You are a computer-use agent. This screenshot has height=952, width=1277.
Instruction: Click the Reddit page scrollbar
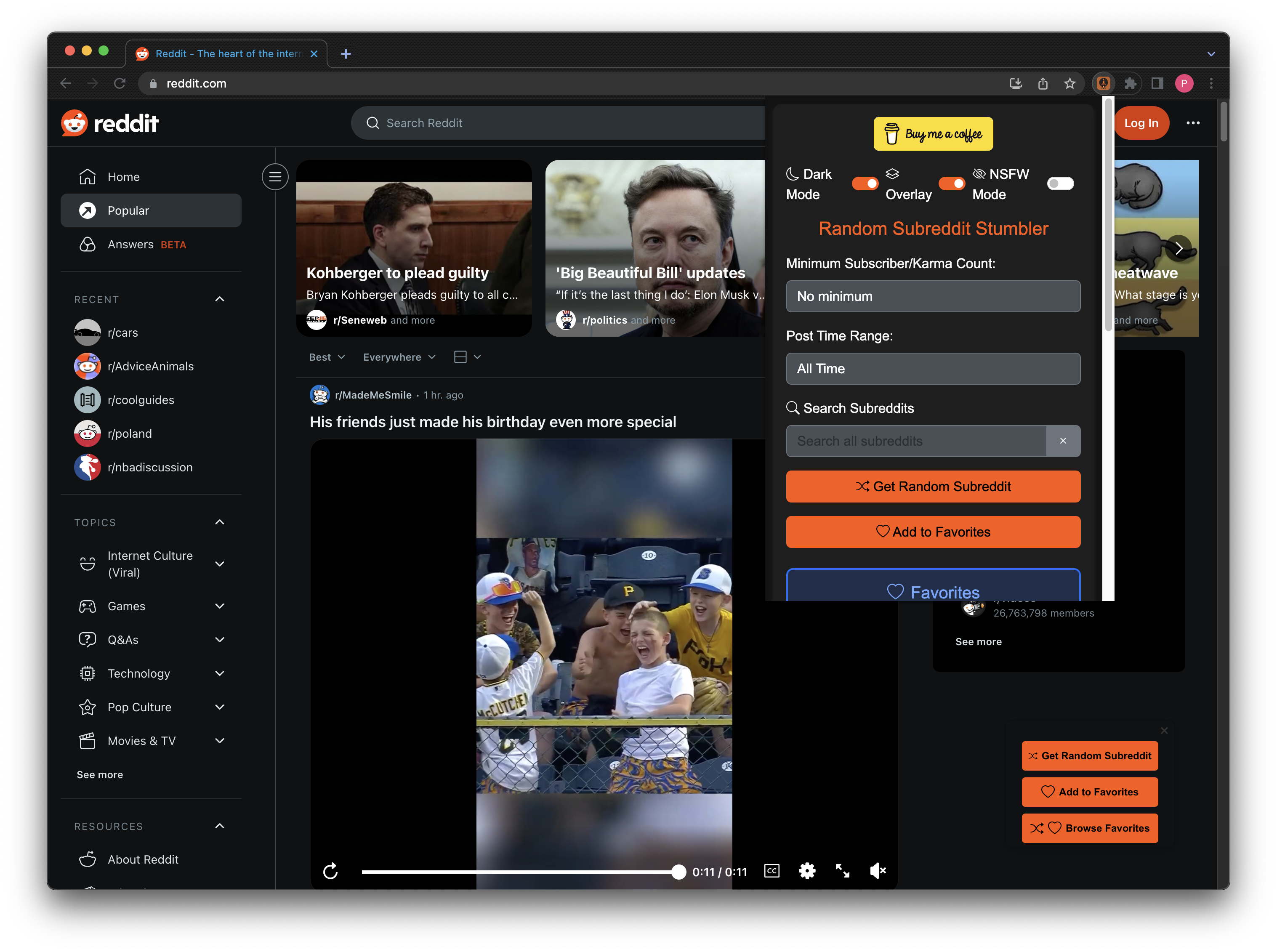1223,122
